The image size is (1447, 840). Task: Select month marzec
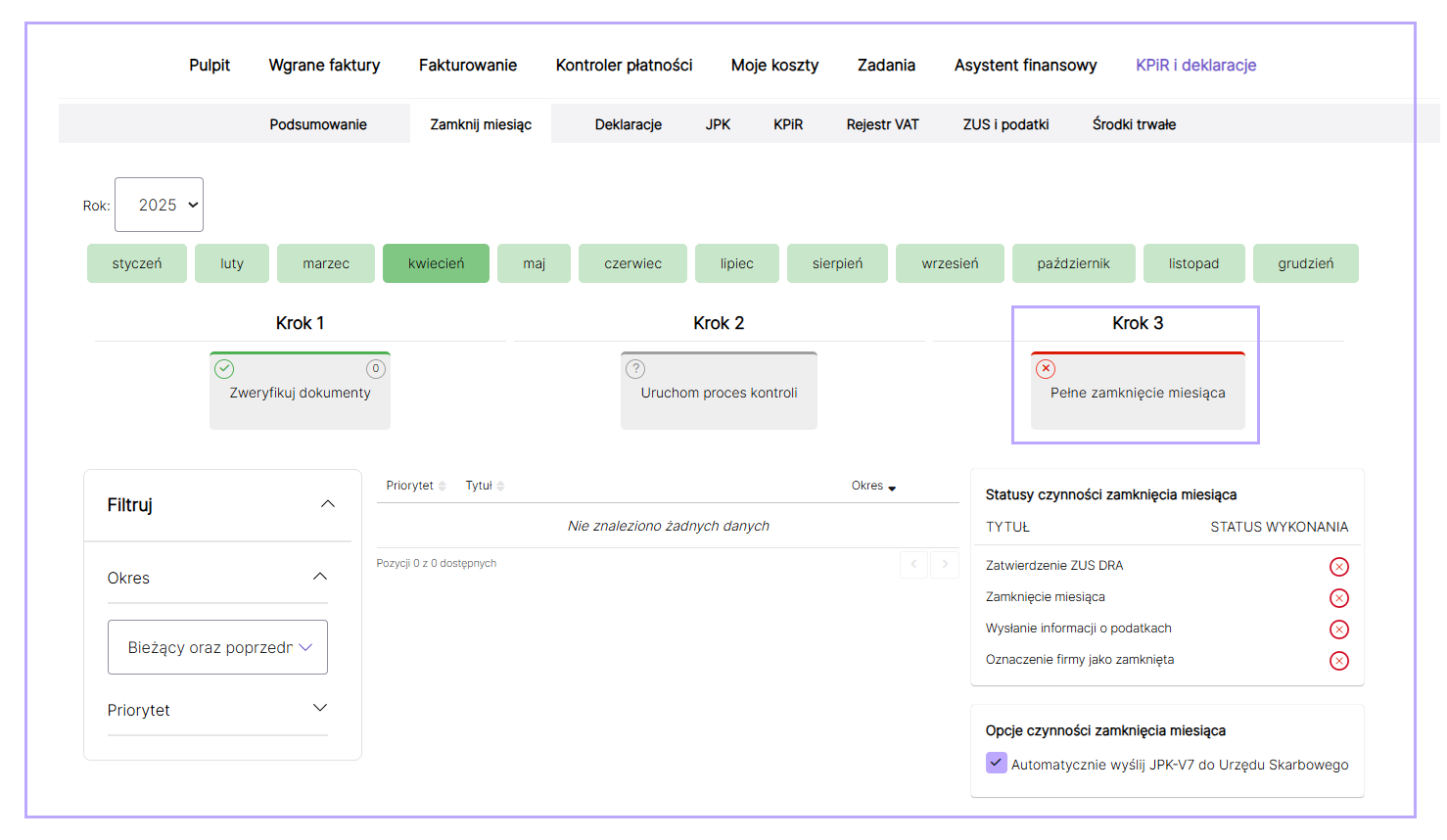pyautogui.click(x=326, y=263)
